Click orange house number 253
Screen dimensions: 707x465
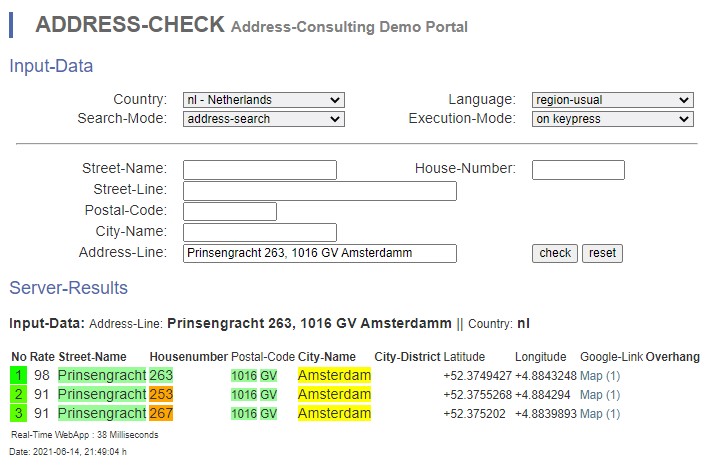pos(161,395)
